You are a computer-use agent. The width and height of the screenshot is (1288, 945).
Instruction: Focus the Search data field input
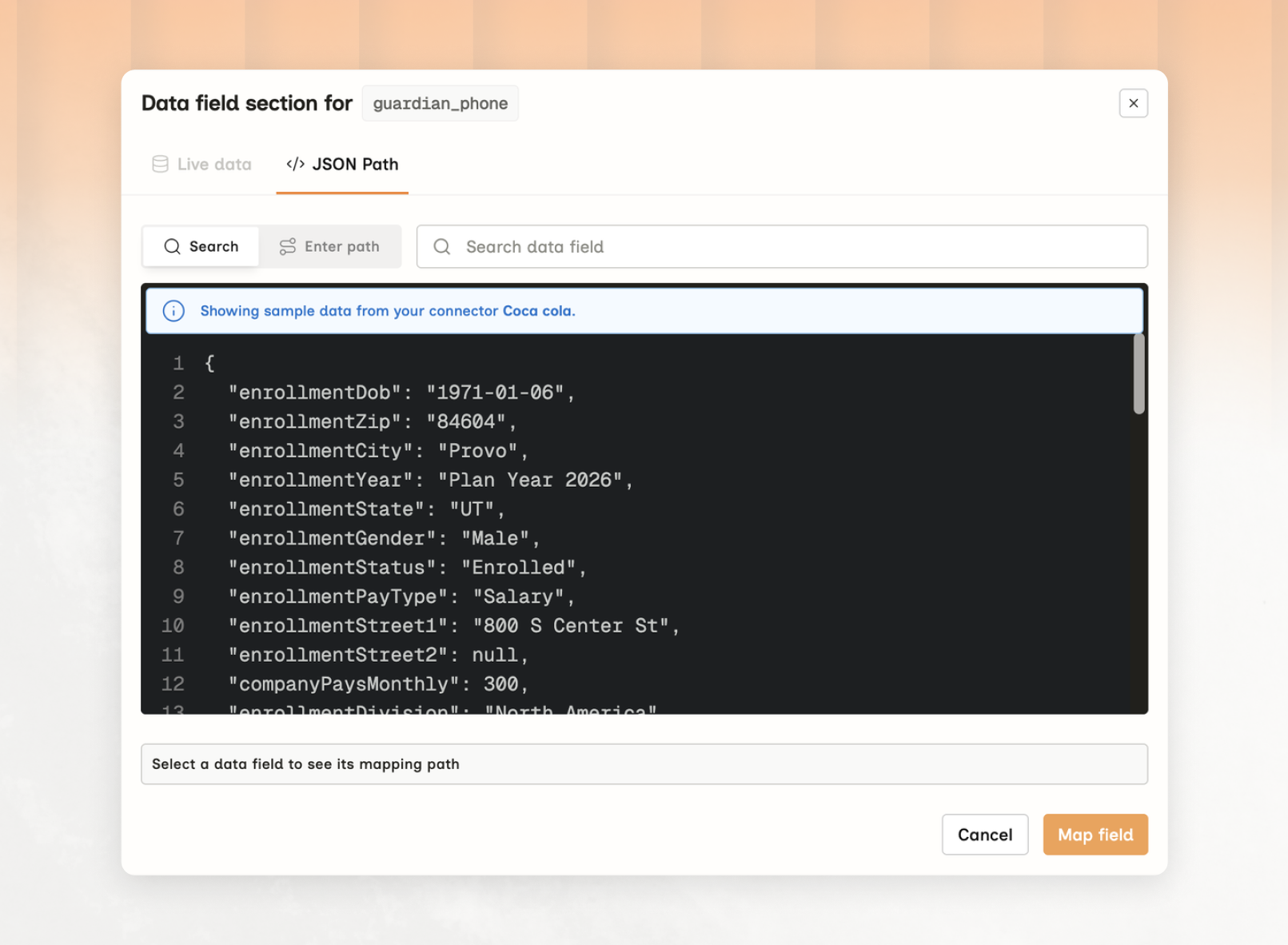tap(782, 246)
